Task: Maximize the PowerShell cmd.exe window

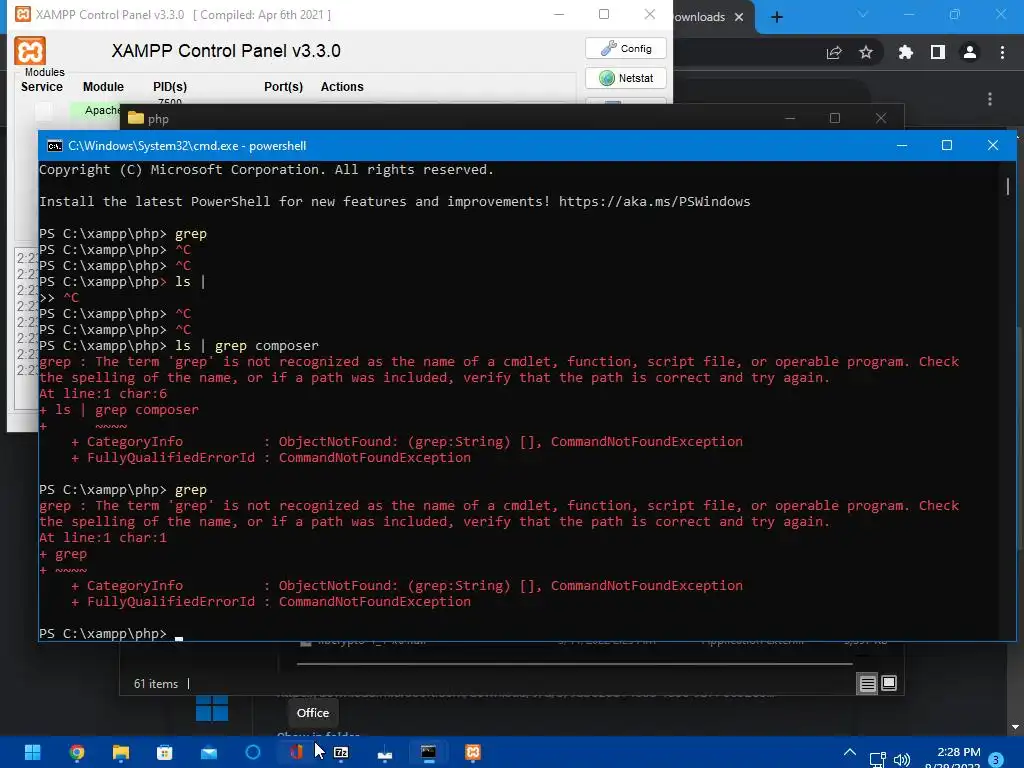Action: tap(947, 145)
